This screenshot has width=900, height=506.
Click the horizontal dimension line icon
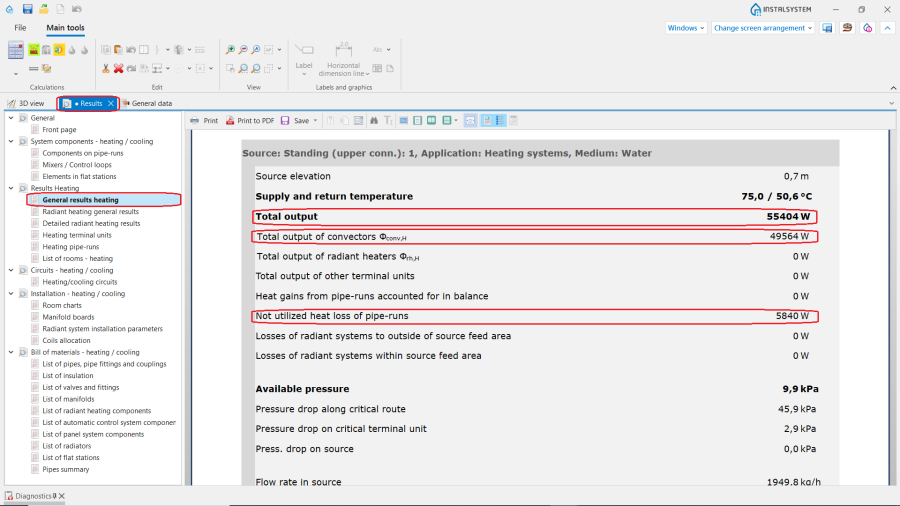[x=343, y=50]
